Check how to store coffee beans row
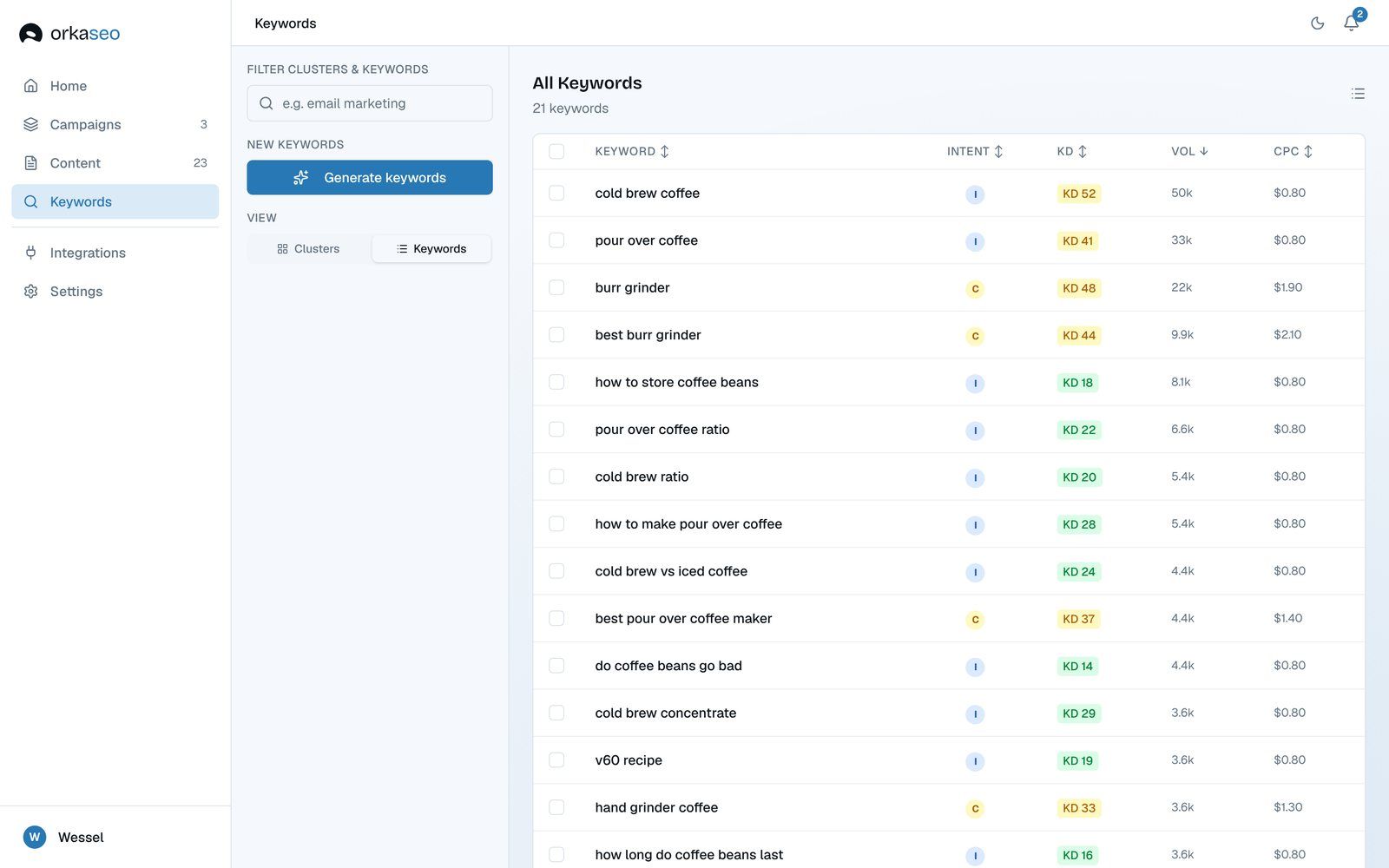This screenshot has height=868, width=1389. (x=556, y=382)
